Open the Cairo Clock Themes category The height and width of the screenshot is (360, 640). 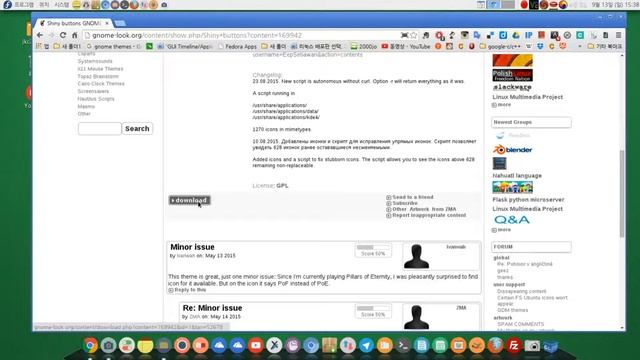pos(101,84)
